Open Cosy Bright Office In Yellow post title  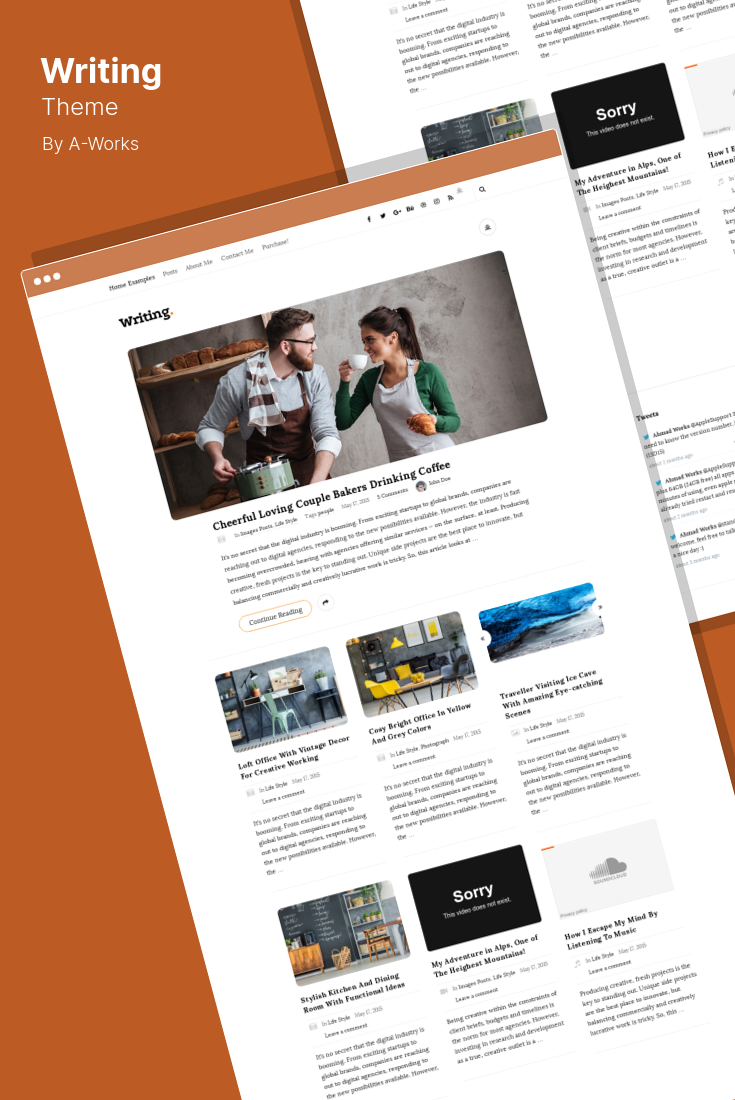(x=421, y=723)
